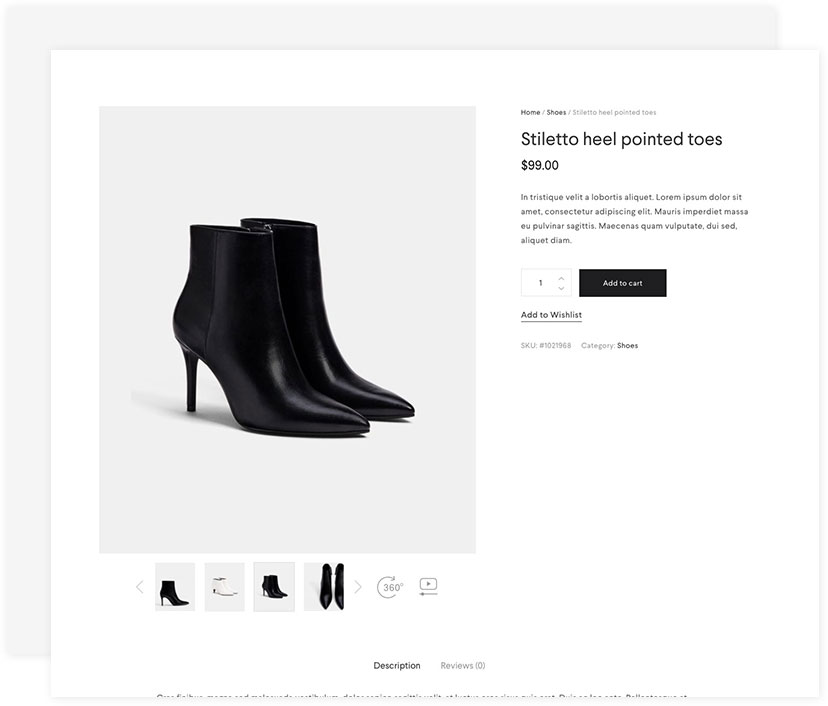This screenshot has width=828, height=706.
Task: Add the boots to cart
Action: 622,283
